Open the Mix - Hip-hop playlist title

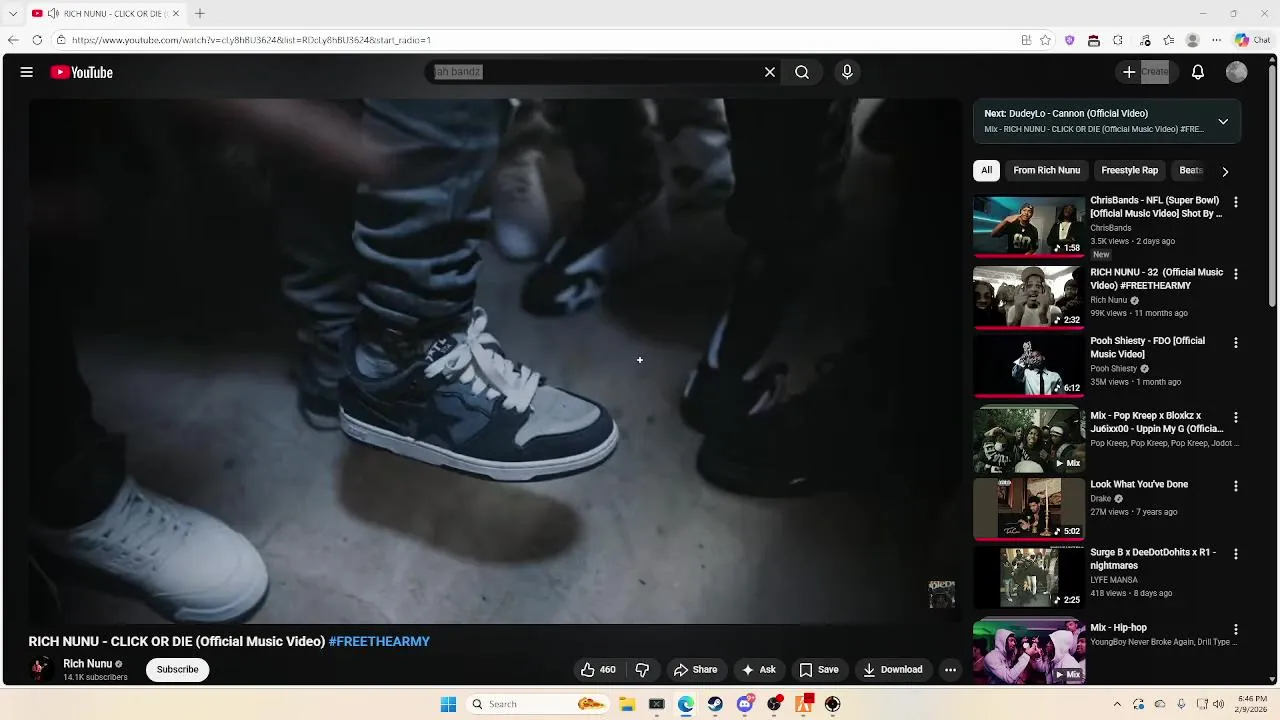[1118, 628]
